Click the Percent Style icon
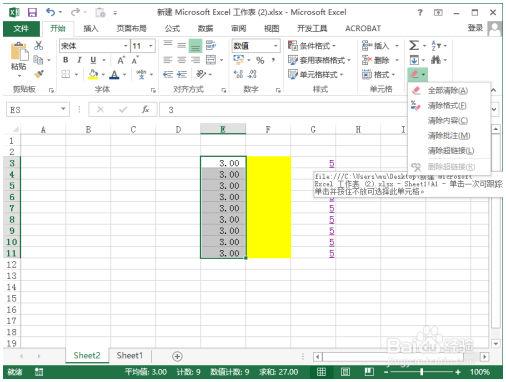Image resolution: width=506 pixels, height=382 pixels. click(260, 60)
